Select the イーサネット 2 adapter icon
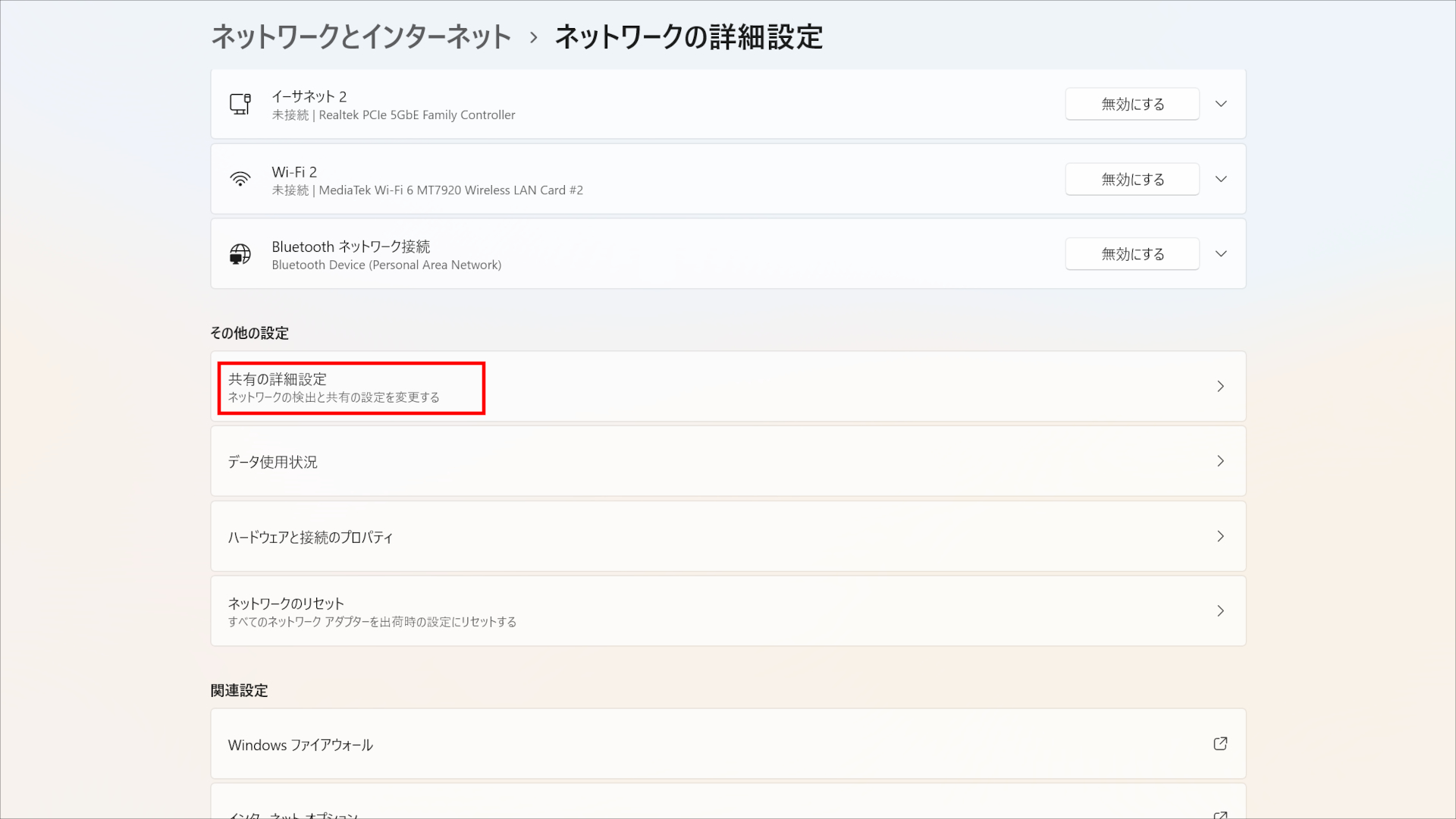The width and height of the screenshot is (1456, 819). [240, 104]
